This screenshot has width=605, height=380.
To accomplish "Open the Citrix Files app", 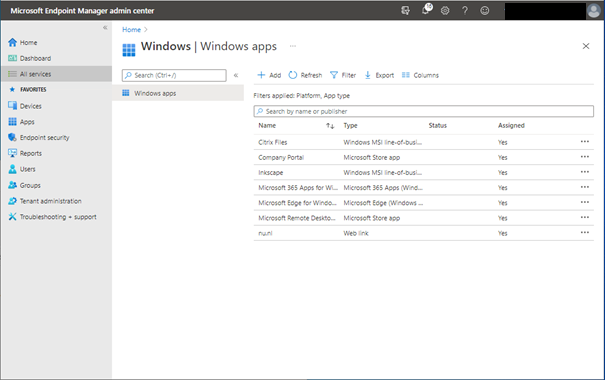I will coord(272,142).
